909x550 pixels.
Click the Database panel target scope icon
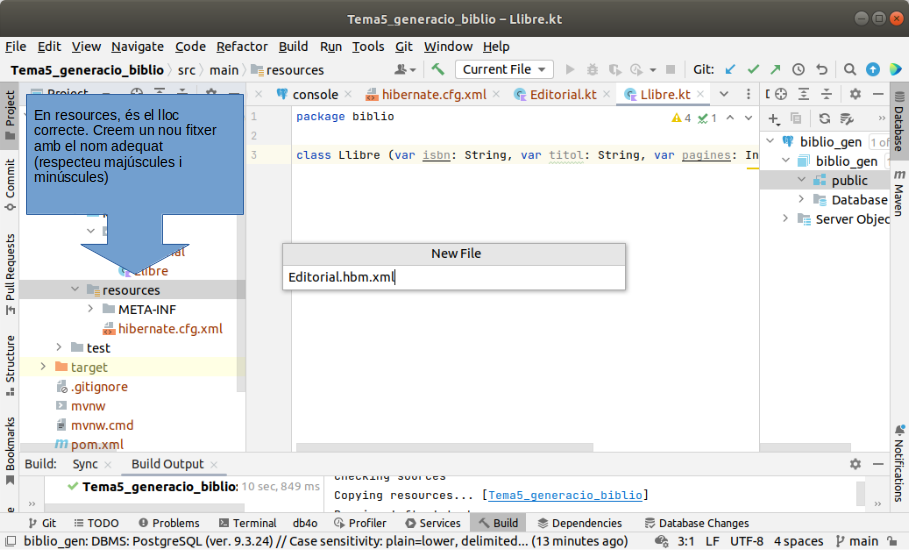pyautogui.click(x=781, y=94)
